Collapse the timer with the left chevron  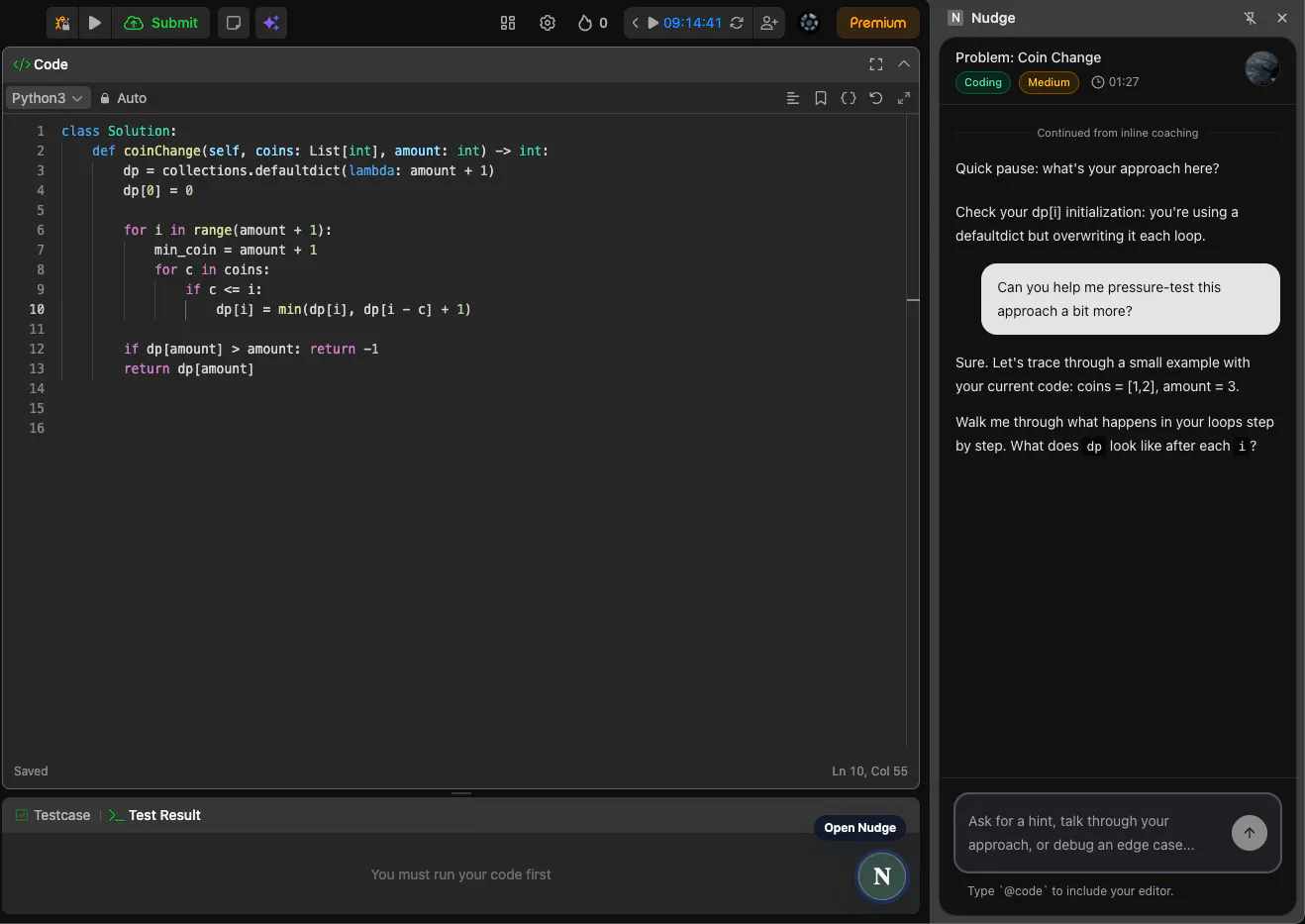(x=636, y=23)
